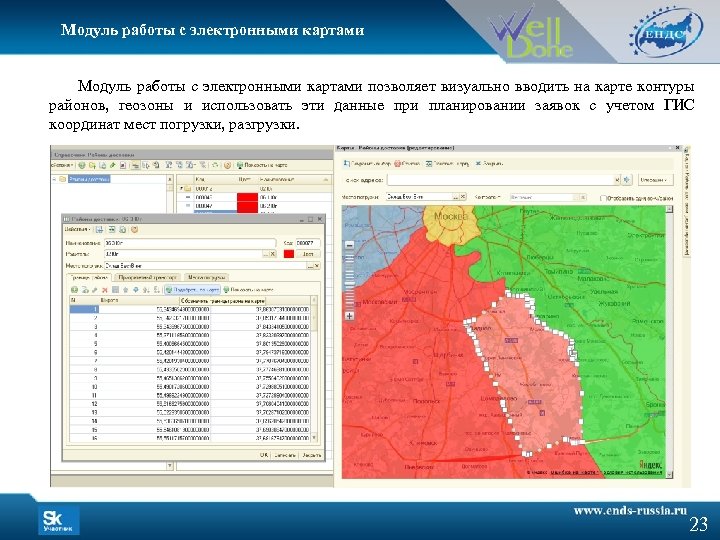
Task: Open the 'Операции' dropdown in the map window
Action: [655, 180]
